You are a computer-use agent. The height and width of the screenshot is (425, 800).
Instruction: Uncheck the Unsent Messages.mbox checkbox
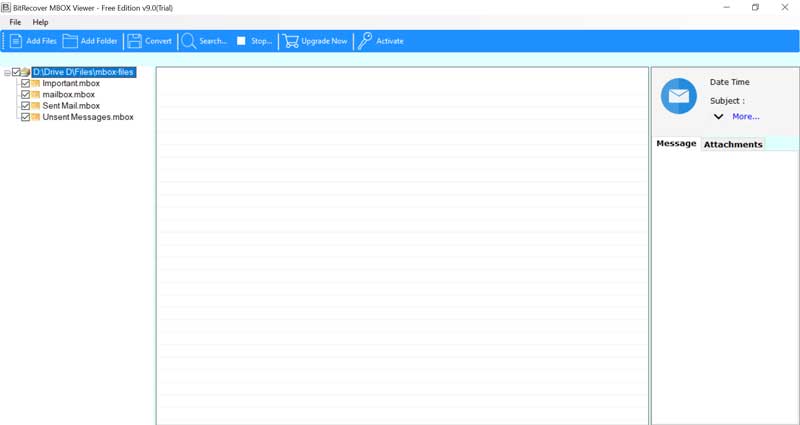[26, 117]
